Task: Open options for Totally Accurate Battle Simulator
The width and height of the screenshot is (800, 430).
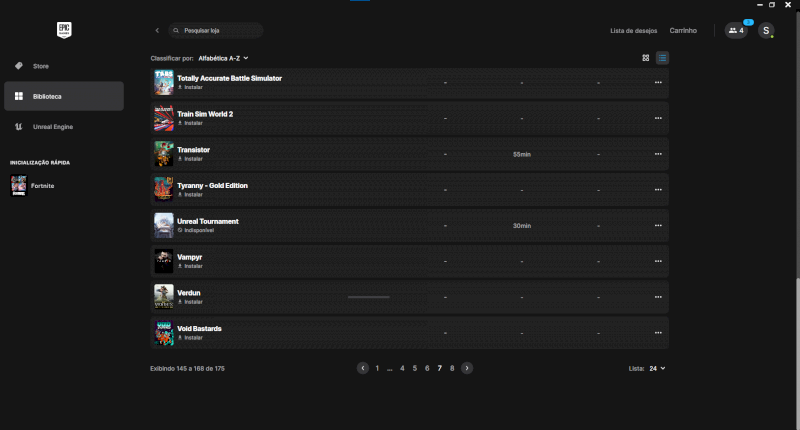Action: pos(658,83)
